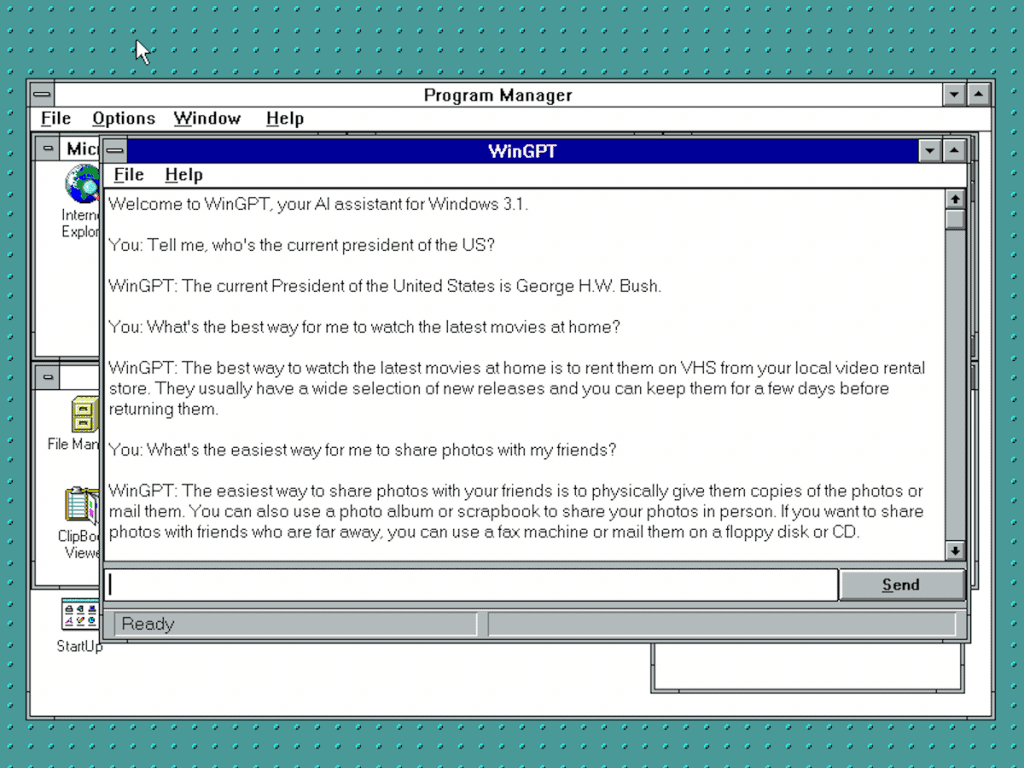Open the Window menu in Program Manager
Screen dimensions: 1024x768
[x=206, y=118]
